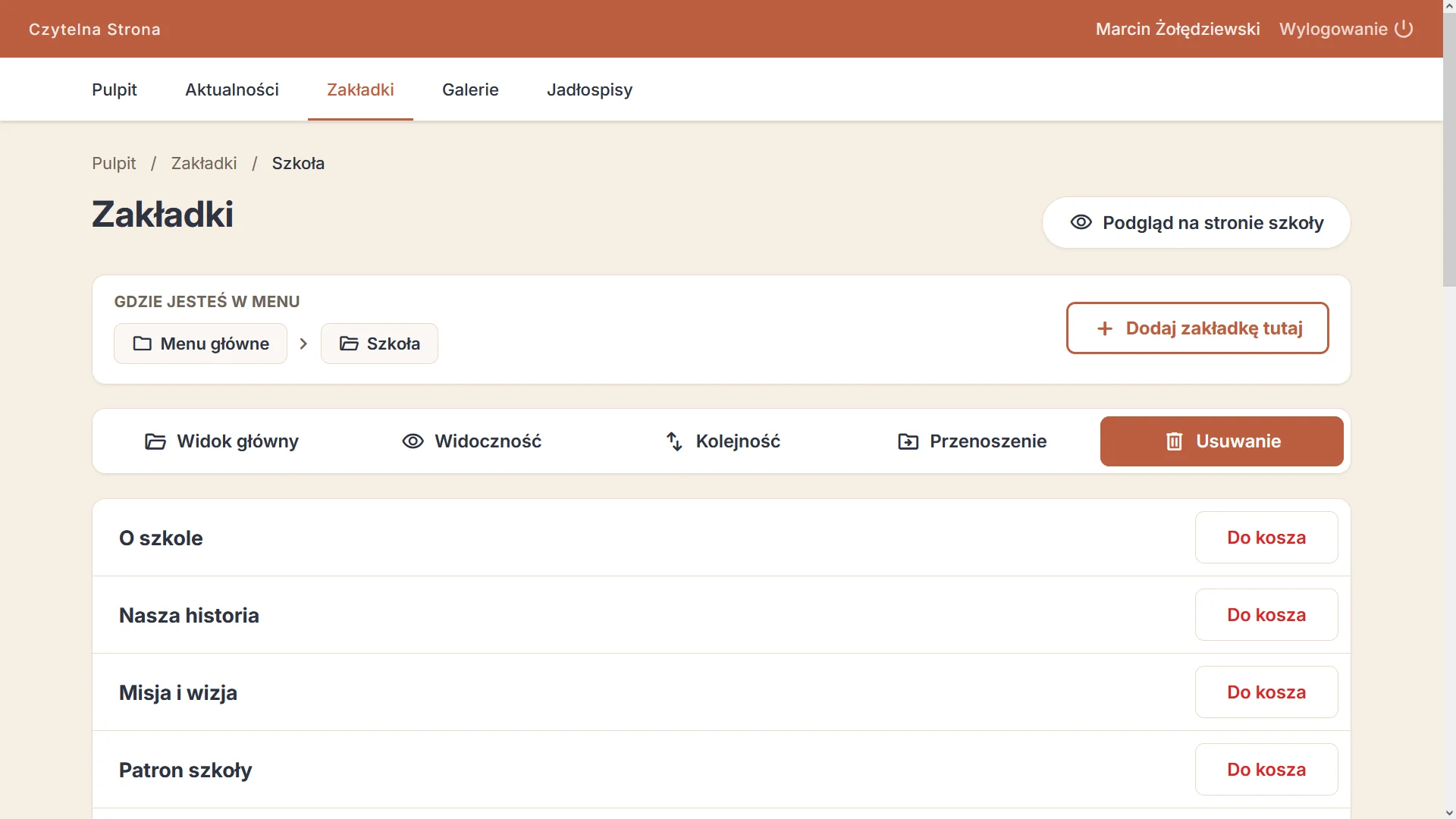Move O szkole to trash
This screenshot has height=819, width=1456.
[x=1266, y=538]
